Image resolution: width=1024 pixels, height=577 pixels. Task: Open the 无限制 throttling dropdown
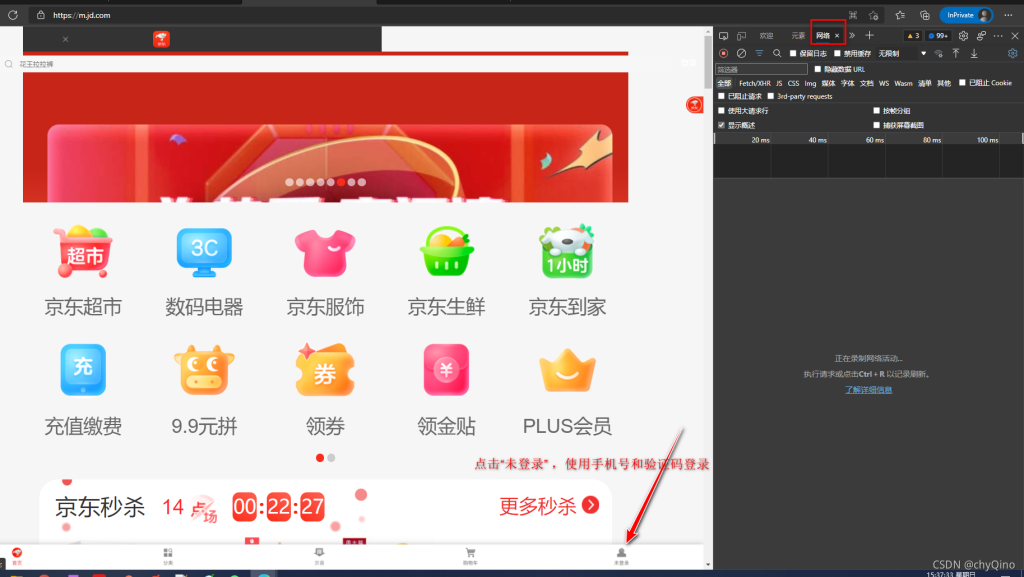[x=903, y=54]
